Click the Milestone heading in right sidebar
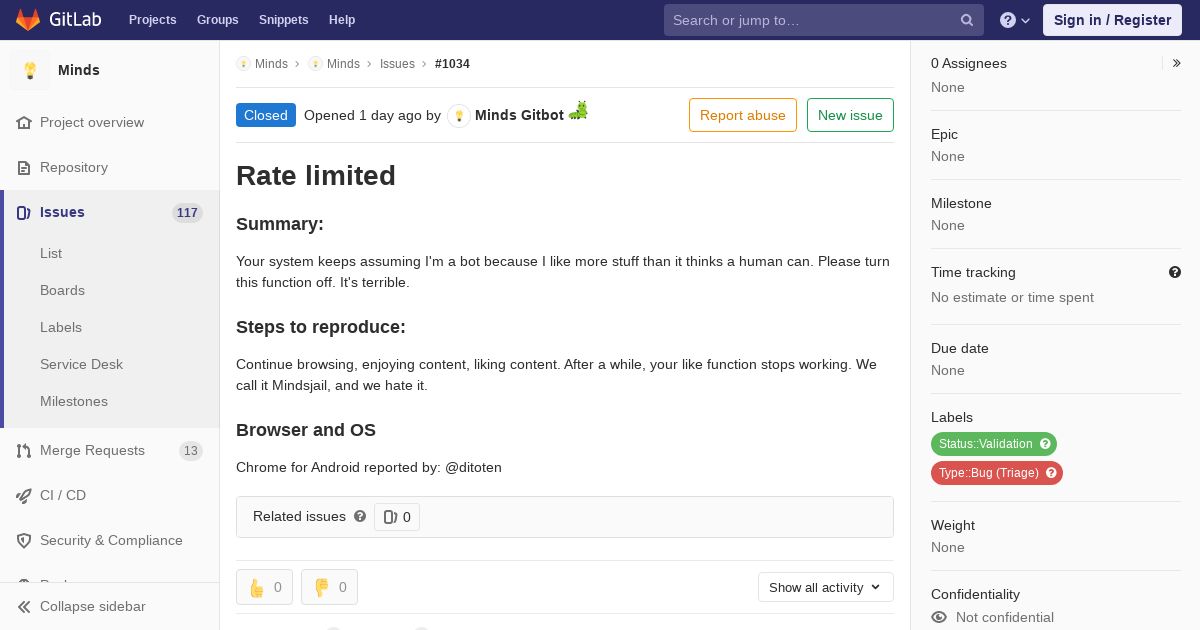Image resolution: width=1200 pixels, height=630 pixels. click(x=961, y=203)
